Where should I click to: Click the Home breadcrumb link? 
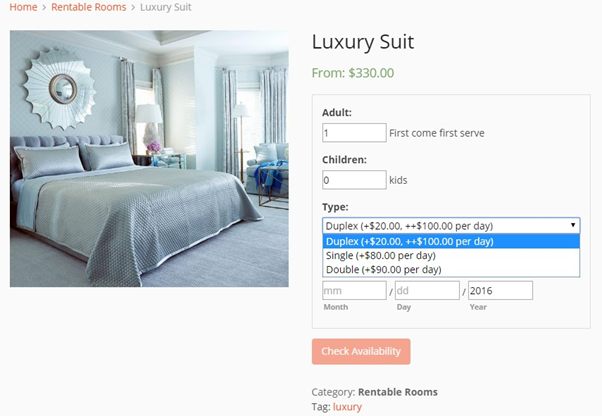[x=23, y=7]
